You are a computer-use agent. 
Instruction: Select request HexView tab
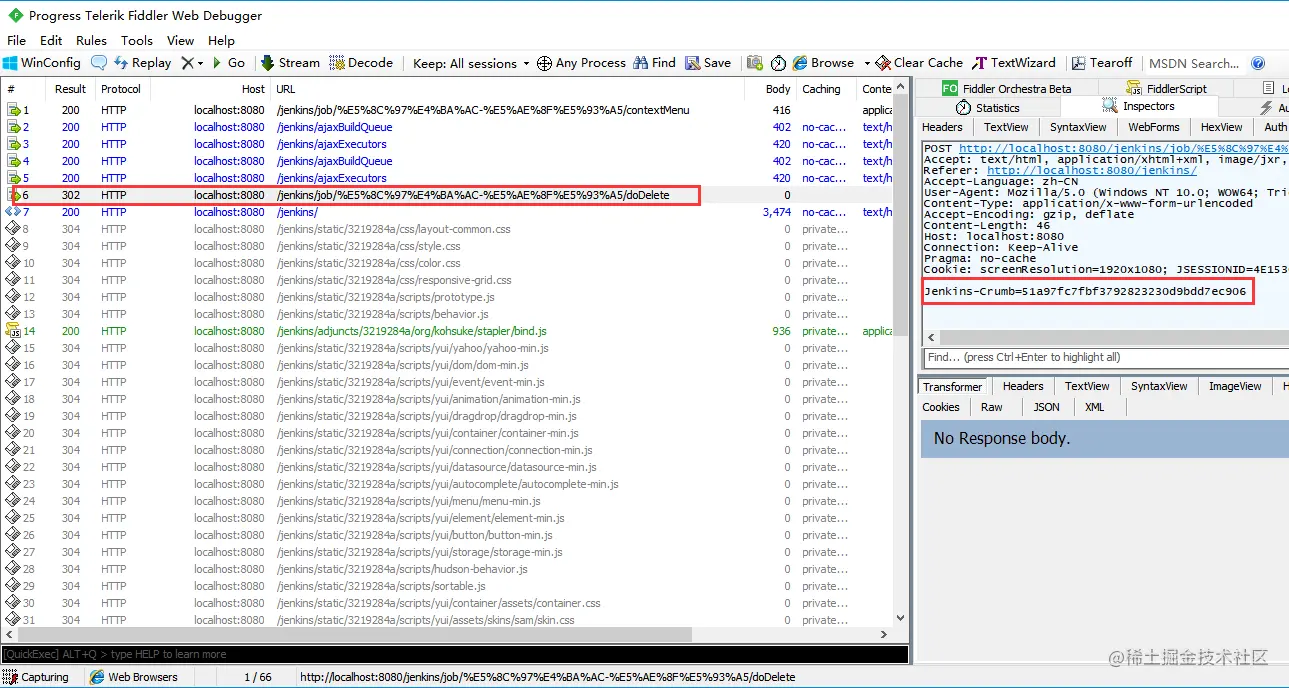[x=1221, y=127]
